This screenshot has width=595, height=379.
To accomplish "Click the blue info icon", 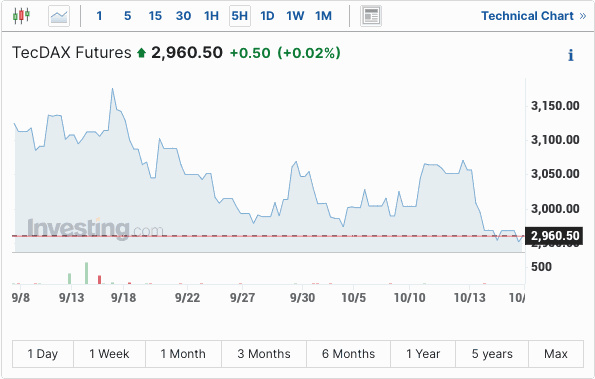I will [x=570, y=55].
